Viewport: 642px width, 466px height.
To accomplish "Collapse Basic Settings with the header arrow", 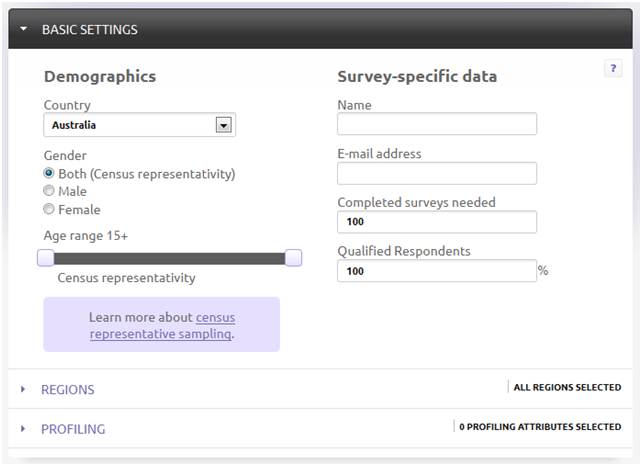I will [x=24, y=29].
